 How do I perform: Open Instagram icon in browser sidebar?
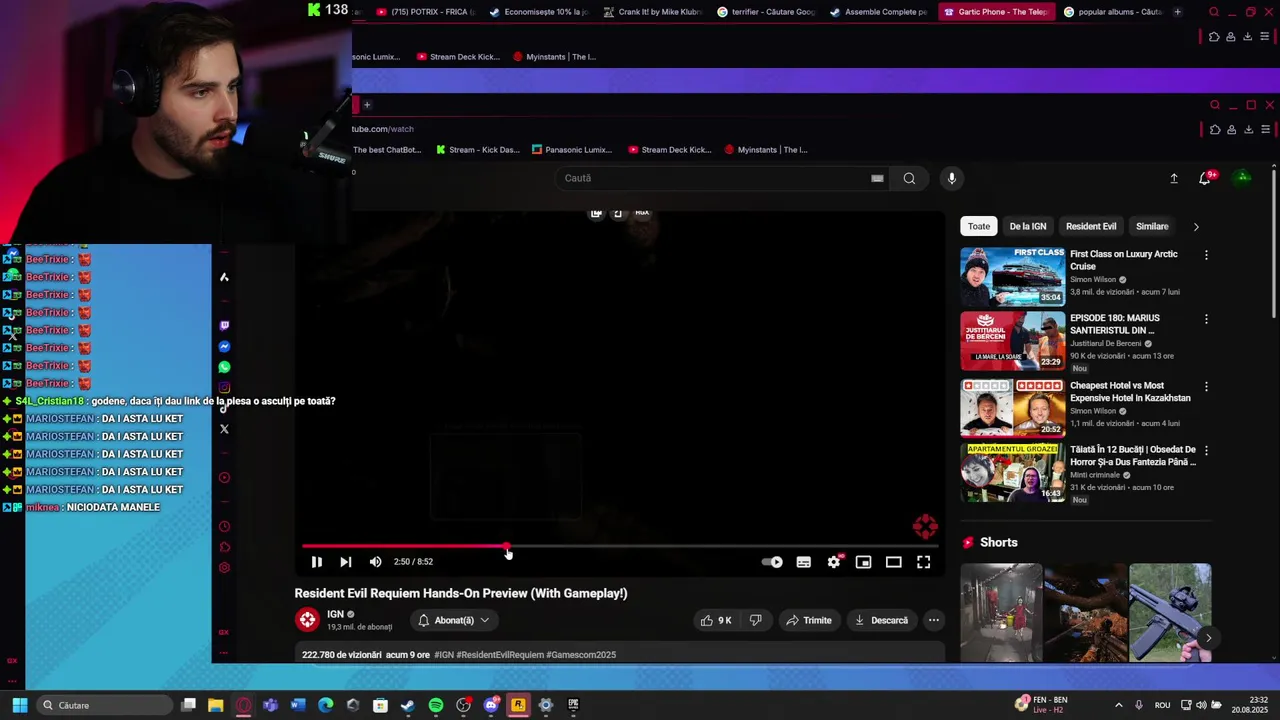pos(224,387)
